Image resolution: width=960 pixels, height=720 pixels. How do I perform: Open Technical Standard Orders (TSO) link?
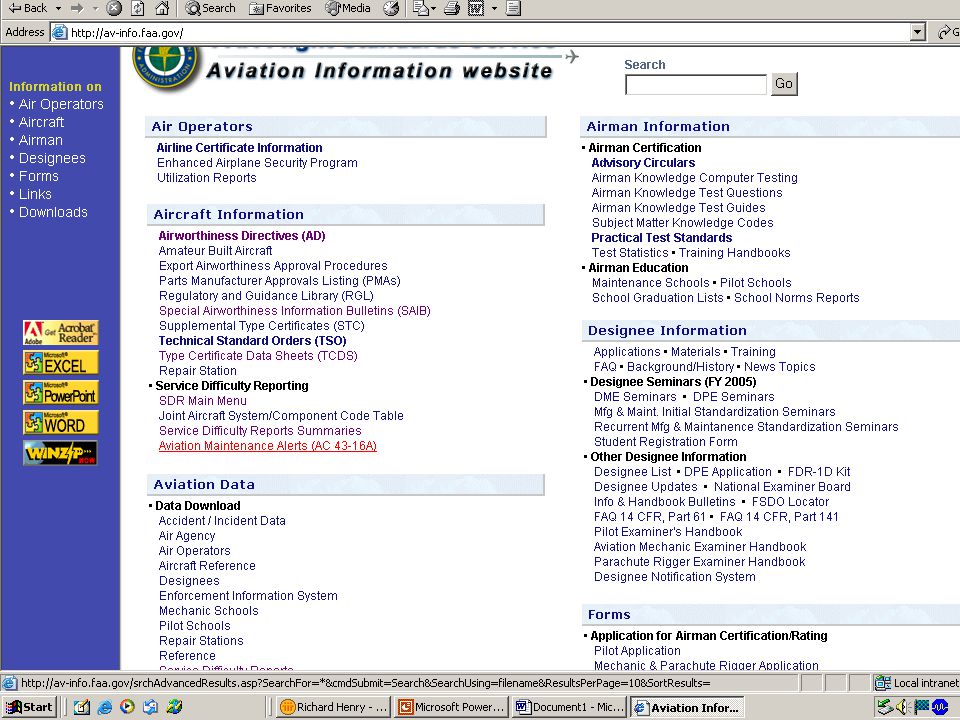tap(252, 341)
